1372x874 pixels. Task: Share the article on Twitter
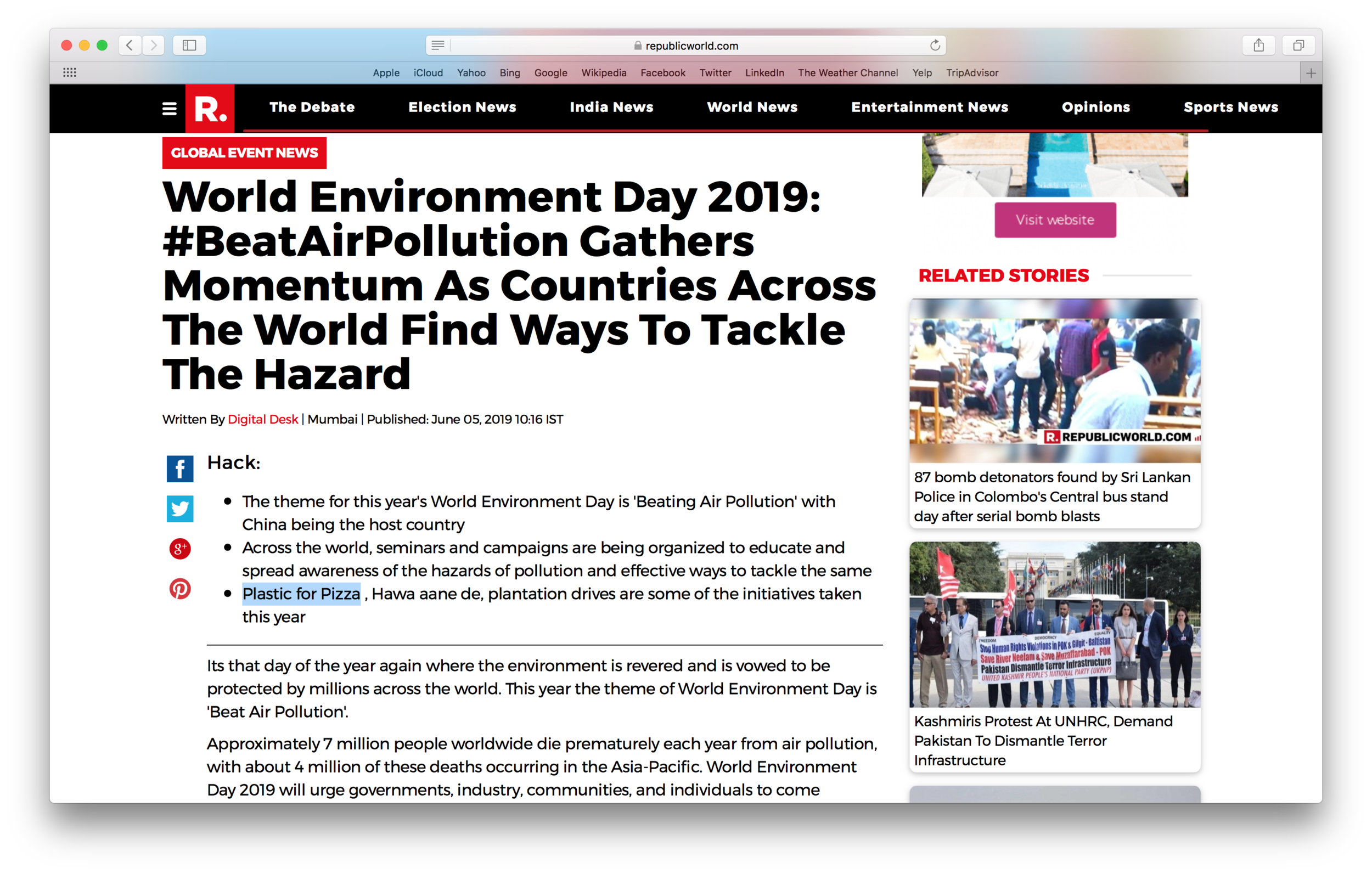(x=180, y=509)
